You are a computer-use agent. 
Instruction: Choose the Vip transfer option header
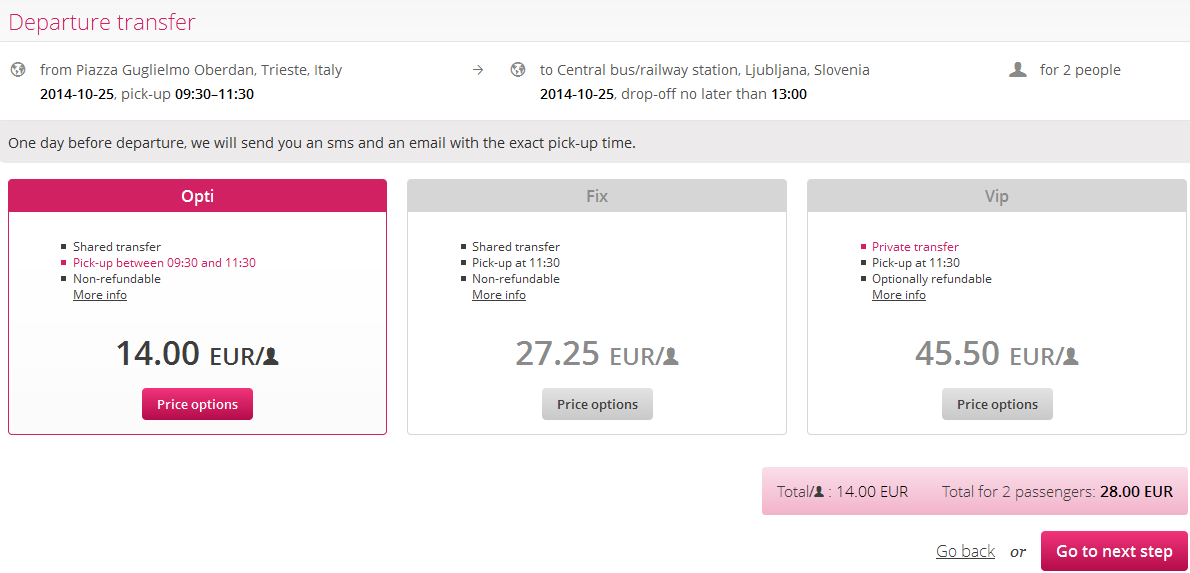pyautogui.click(x=996, y=196)
